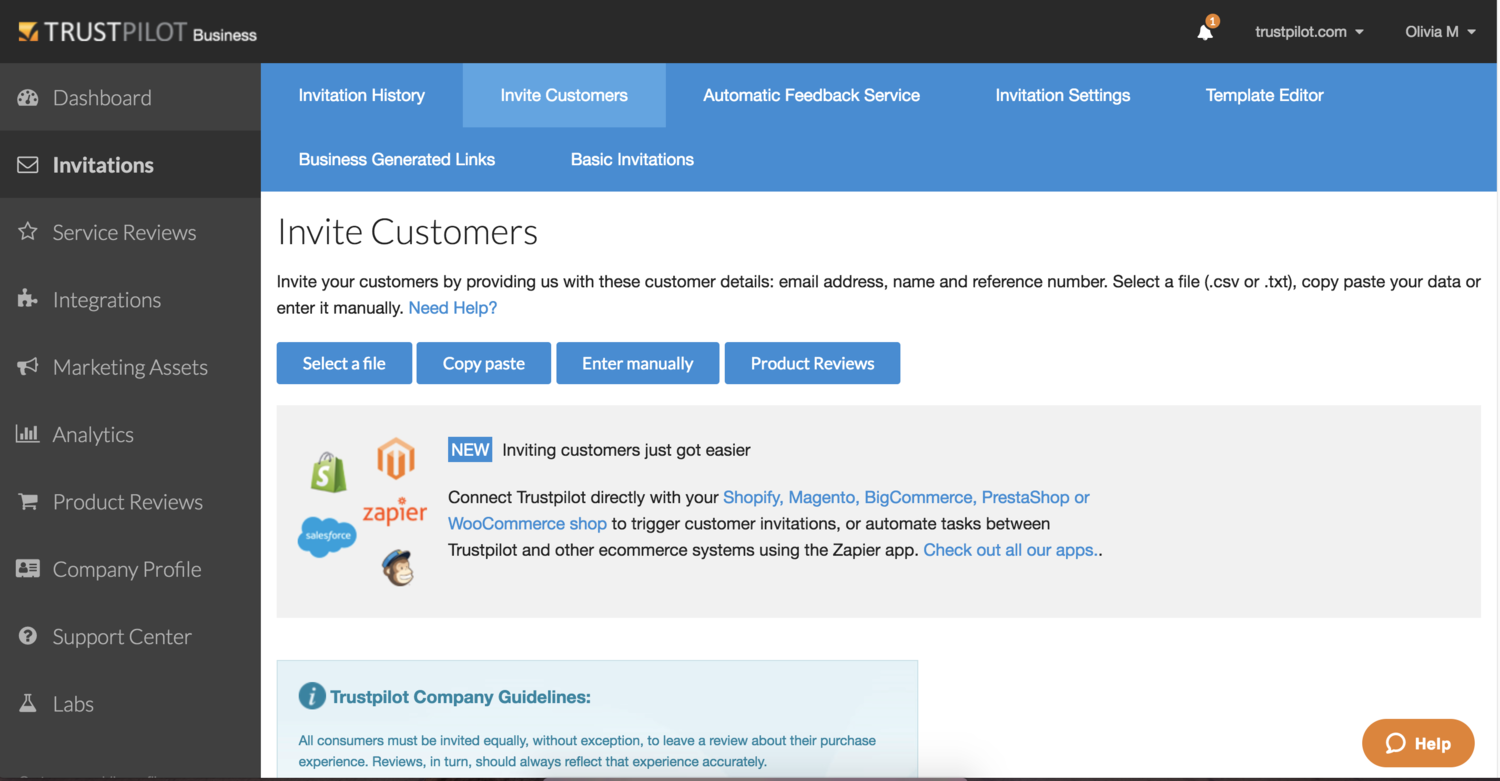The height and width of the screenshot is (781, 1500).
Task: Click the Integrations puzzle piece icon
Action: [x=28, y=299]
